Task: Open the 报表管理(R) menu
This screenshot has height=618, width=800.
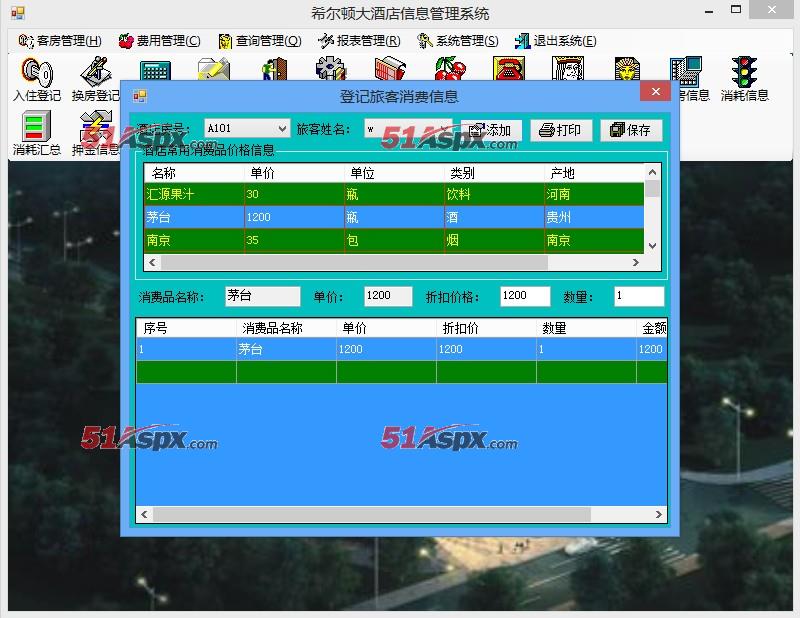Action: [x=359, y=41]
